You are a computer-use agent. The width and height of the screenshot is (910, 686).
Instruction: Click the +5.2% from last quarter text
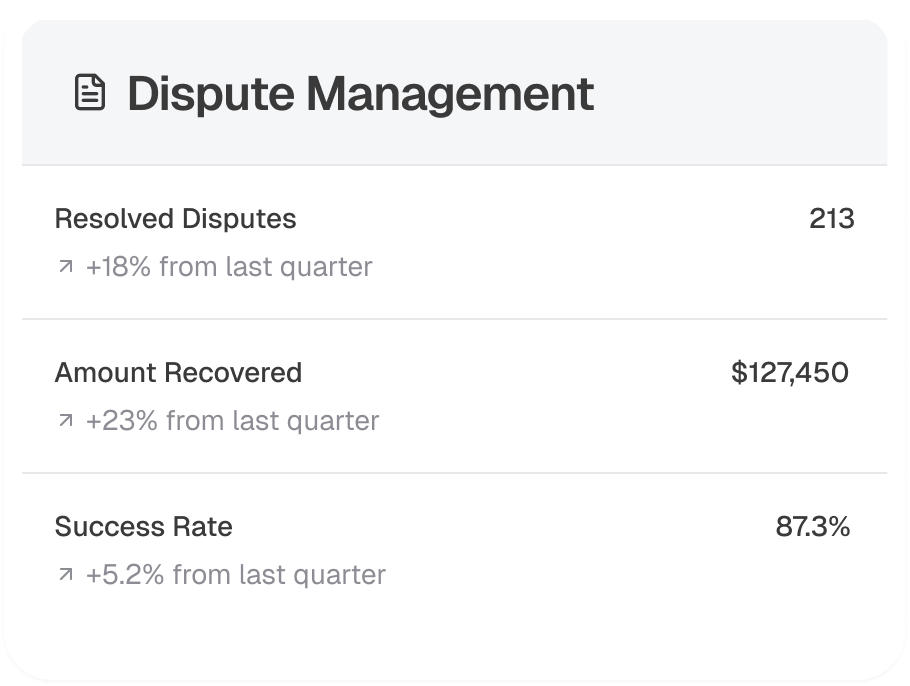coord(235,575)
